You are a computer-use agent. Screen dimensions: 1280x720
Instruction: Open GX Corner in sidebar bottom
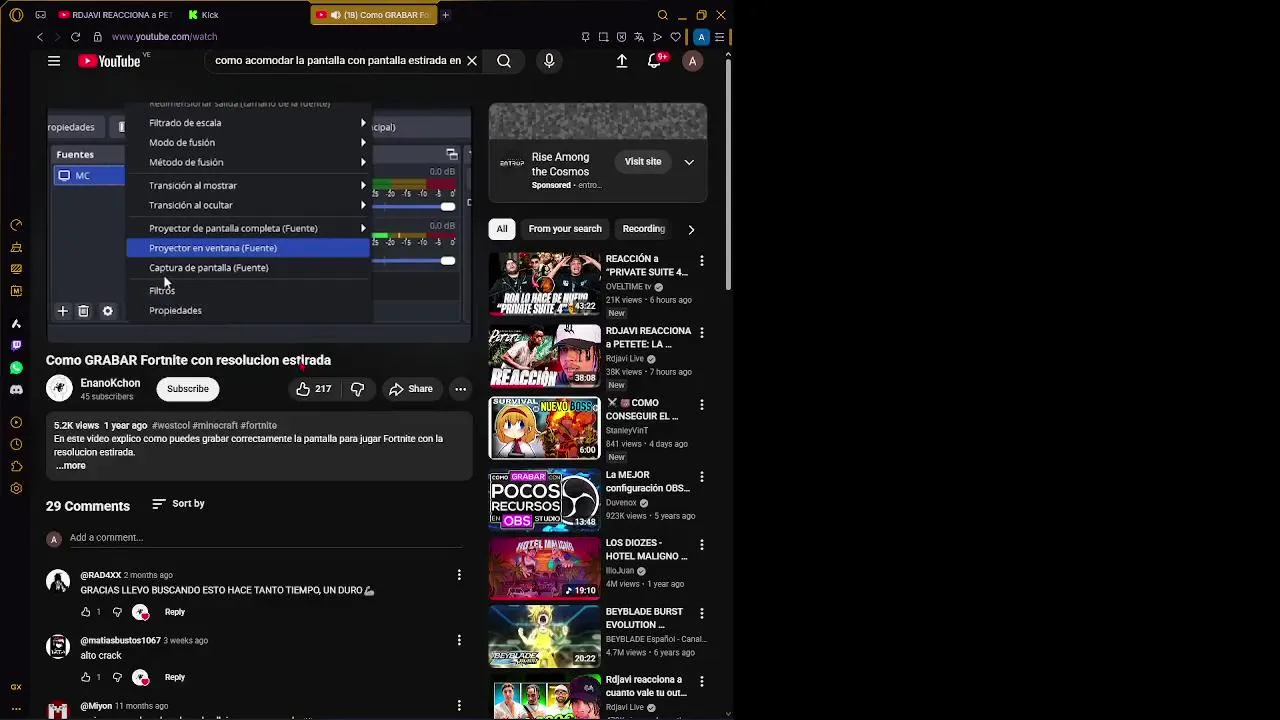click(x=16, y=687)
